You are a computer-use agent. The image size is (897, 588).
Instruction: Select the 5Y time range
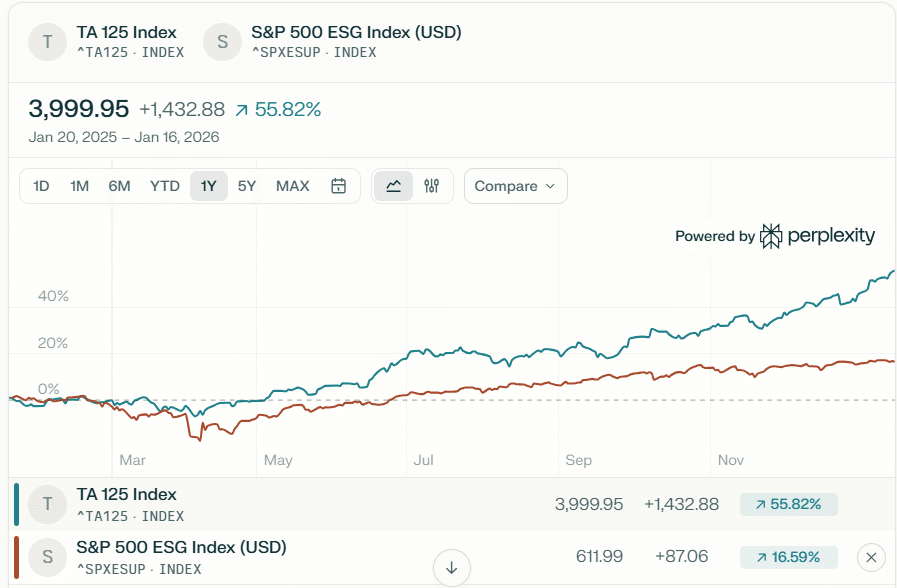247,186
